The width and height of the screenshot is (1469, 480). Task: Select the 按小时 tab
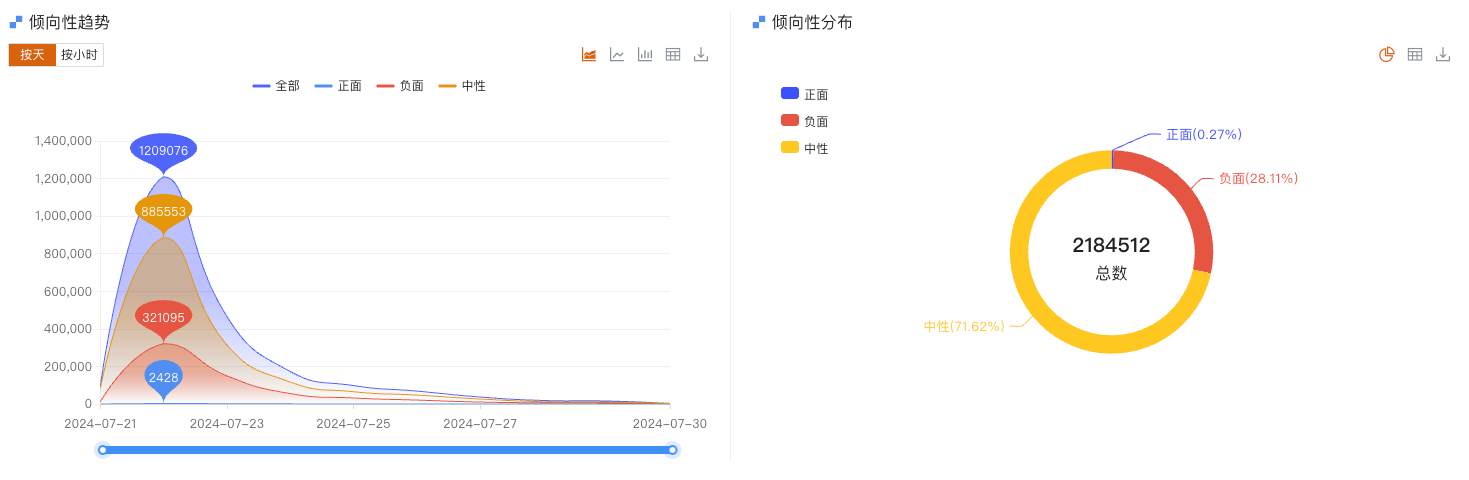(80, 55)
